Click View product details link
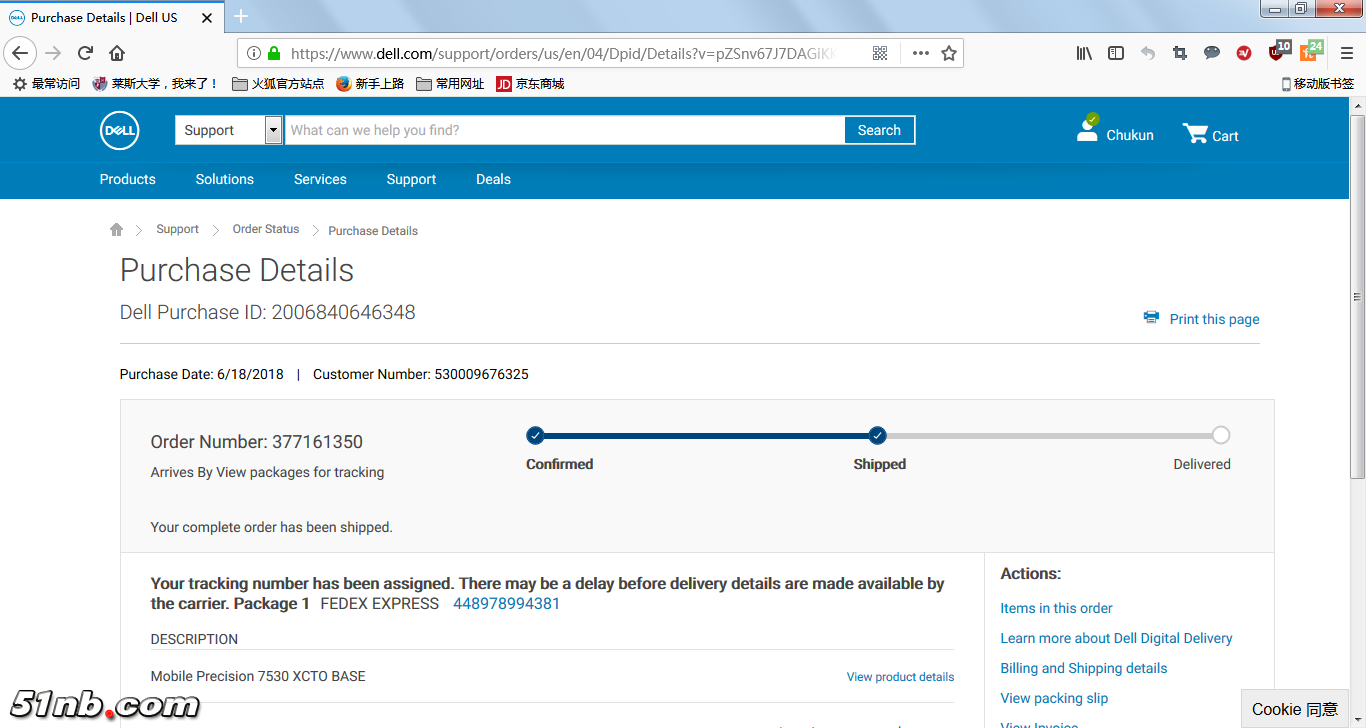Viewport: 1366px width, 728px height. pyautogui.click(x=900, y=677)
